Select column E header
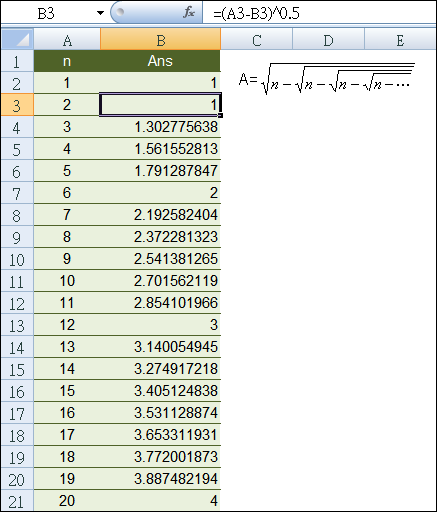 pyautogui.click(x=400, y=40)
